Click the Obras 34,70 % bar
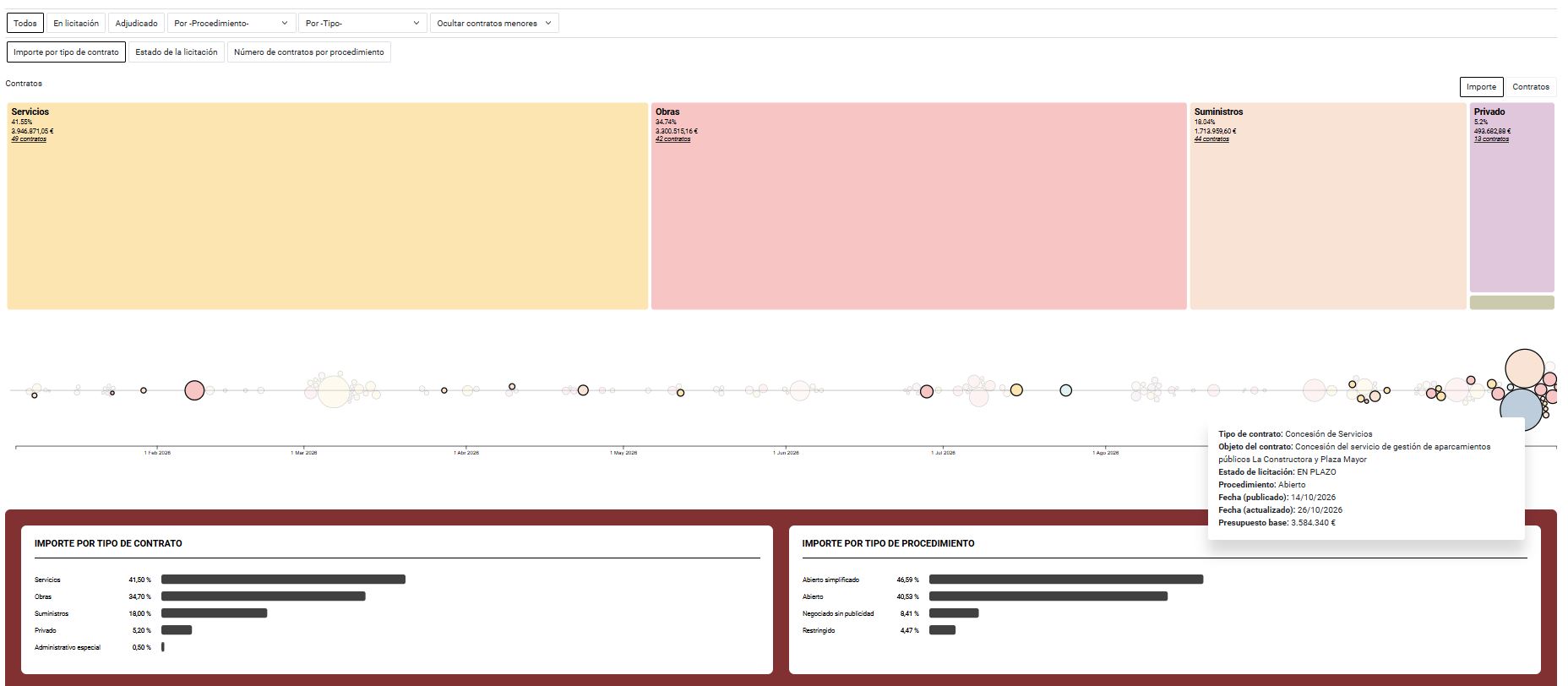The height and width of the screenshot is (686, 1568). coord(264,596)
